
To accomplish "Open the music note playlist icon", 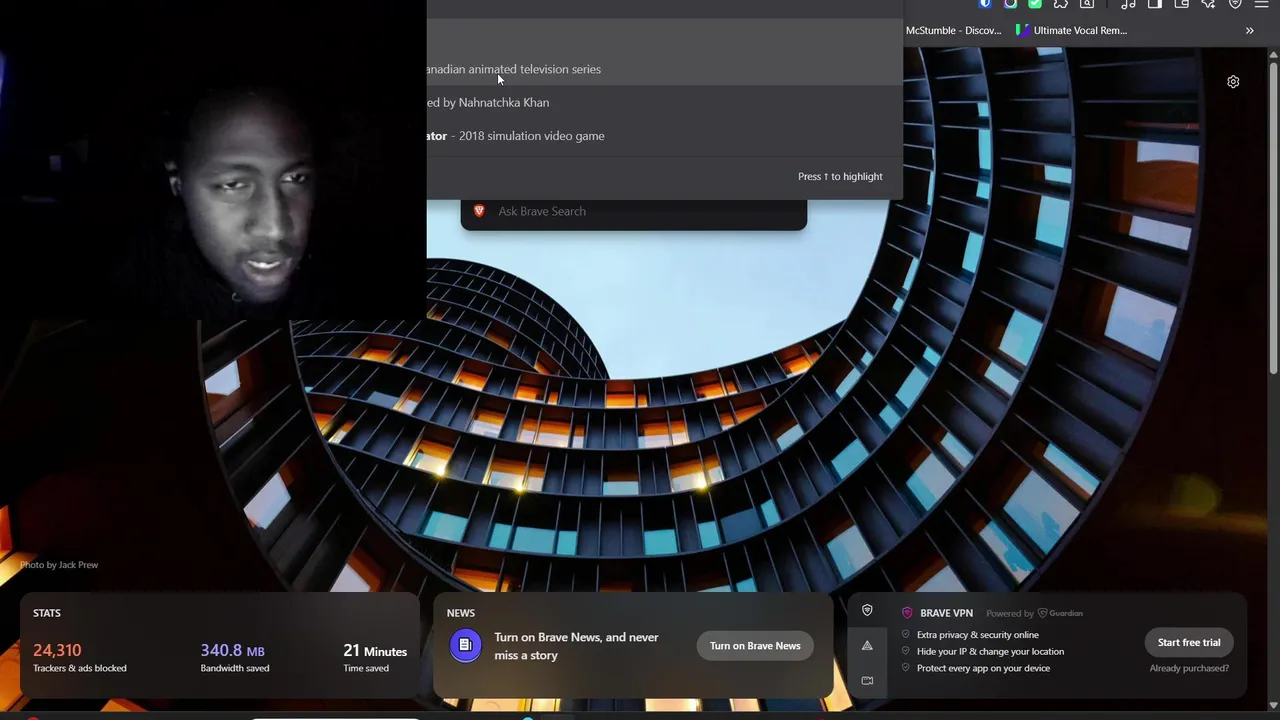I will point(1129,4).
